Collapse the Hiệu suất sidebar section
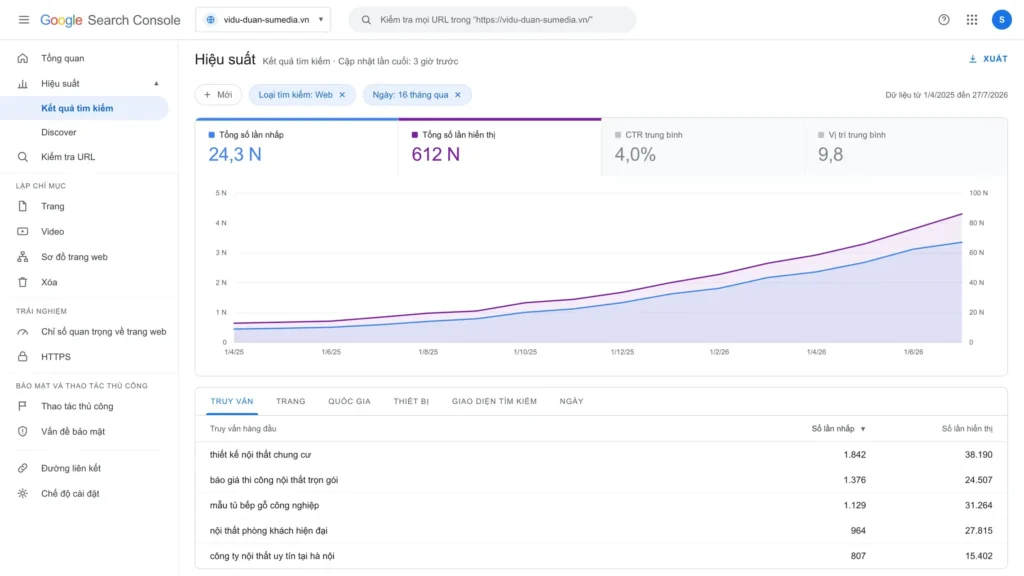 point(156,84)
